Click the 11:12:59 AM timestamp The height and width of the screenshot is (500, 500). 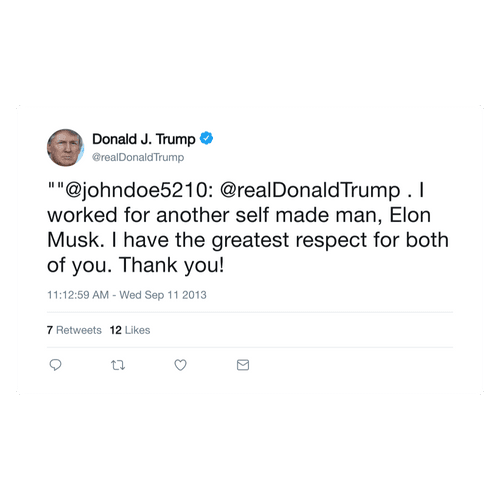coord(78,295)
